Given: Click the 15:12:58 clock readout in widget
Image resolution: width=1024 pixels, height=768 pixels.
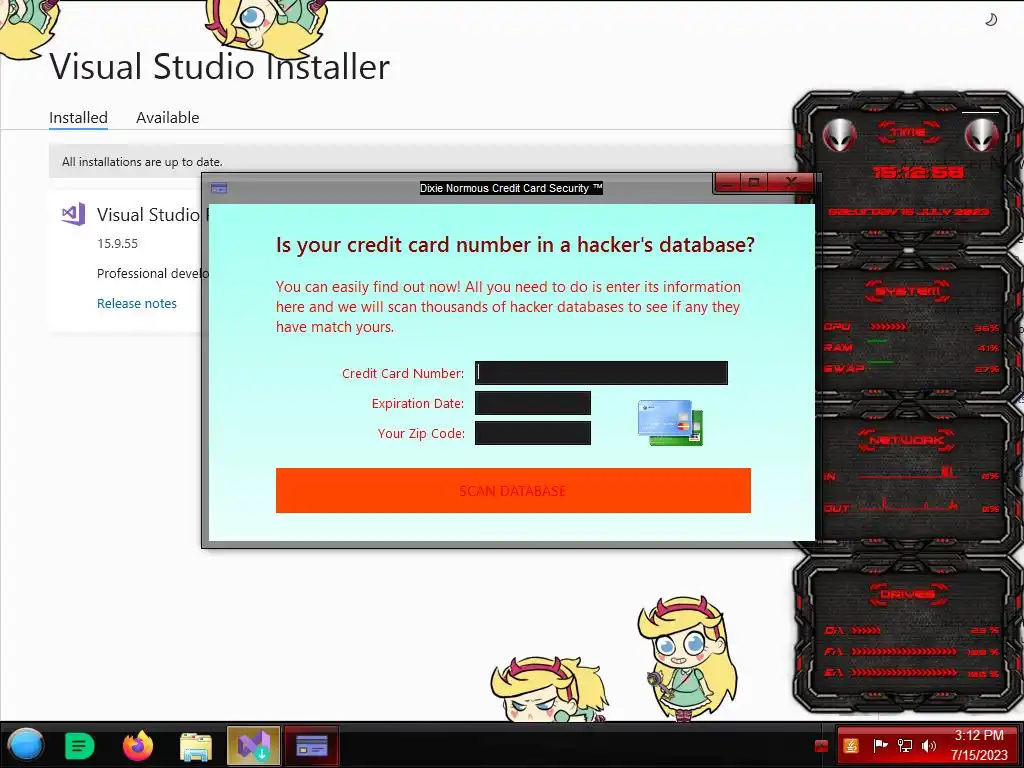Looking at the screenshot, I should coord(918,172).
